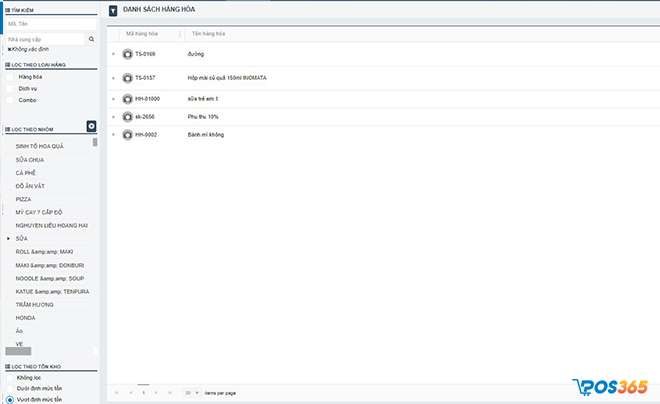Viewport: 660px width, 404px height.
Task: Click product code TS-0169
Action: 145,54
